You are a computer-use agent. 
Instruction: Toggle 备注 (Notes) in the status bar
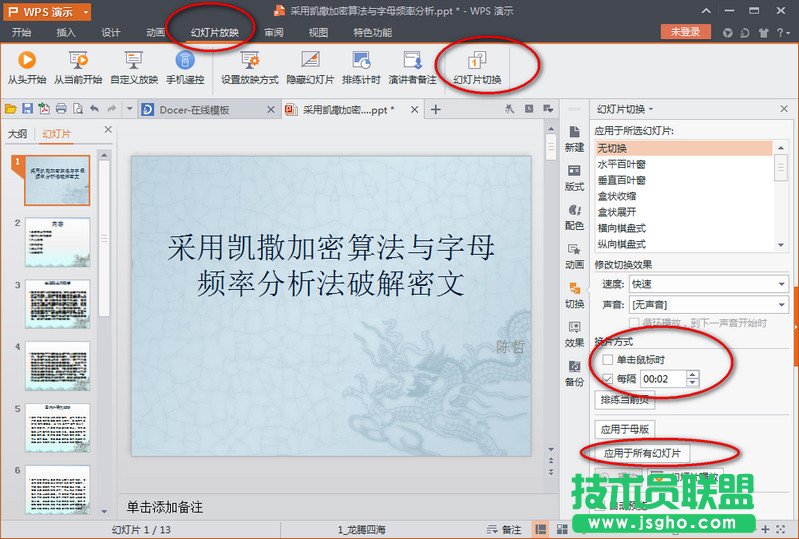[504, 530]
